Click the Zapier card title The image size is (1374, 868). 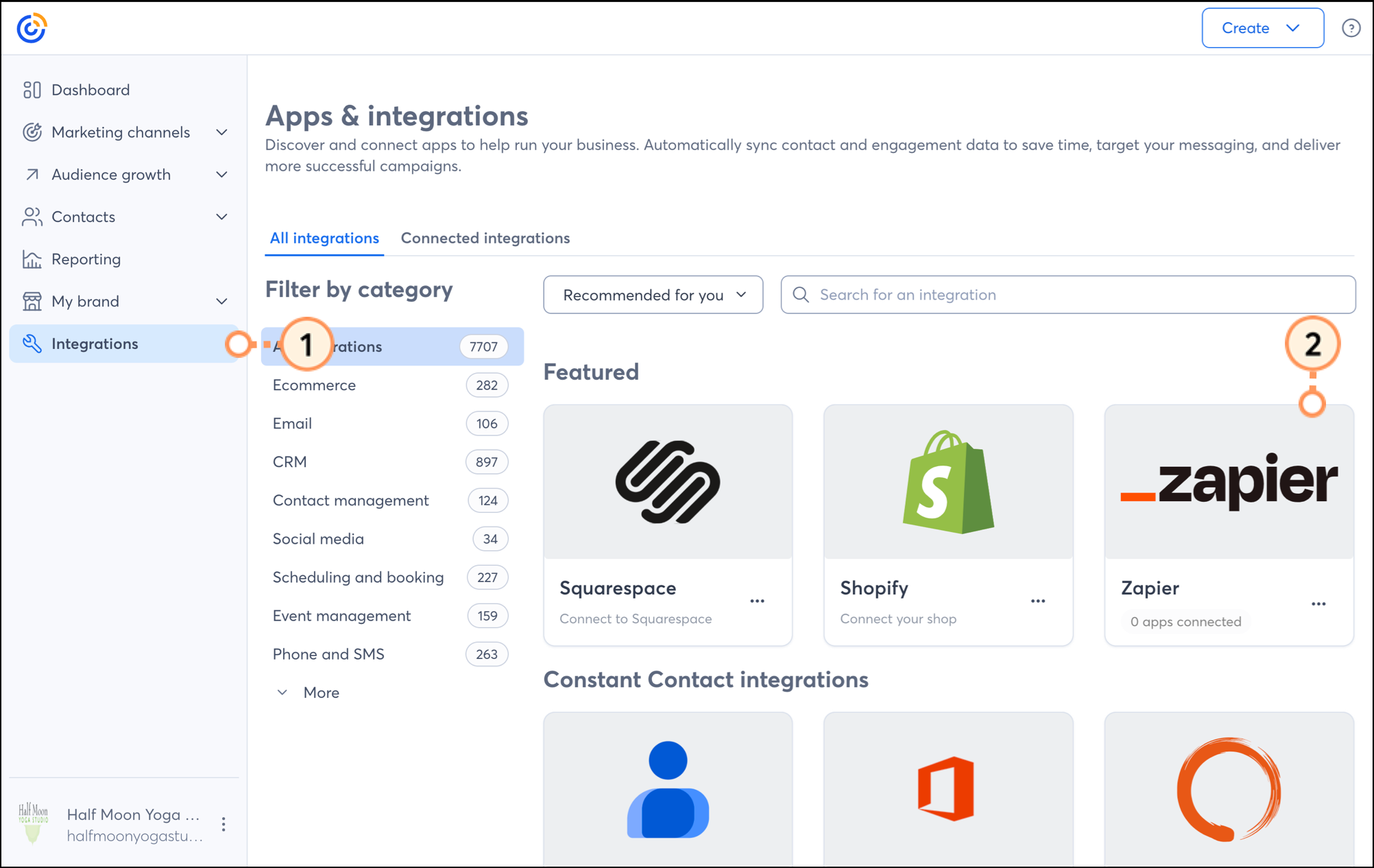click(x=1150, y=588)
